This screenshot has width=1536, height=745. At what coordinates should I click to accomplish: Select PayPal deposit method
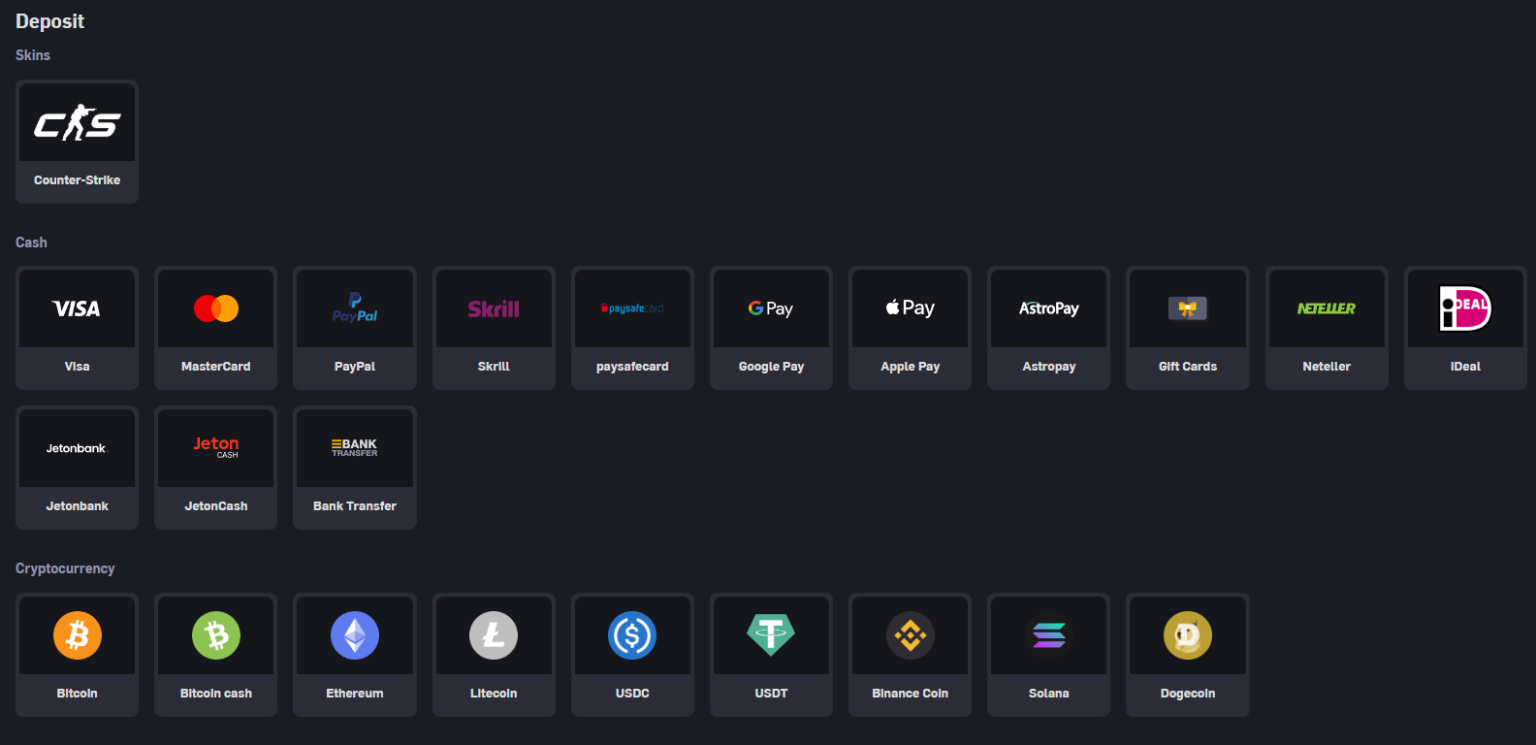tap(355, 328)
